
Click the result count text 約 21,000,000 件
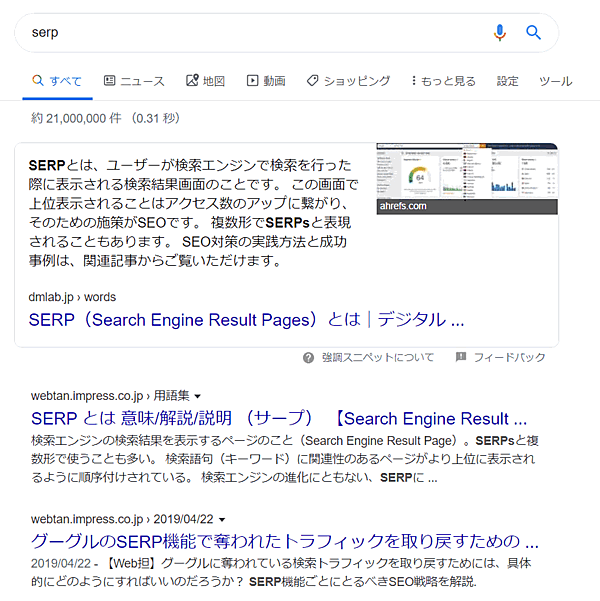tap(76, 118)
